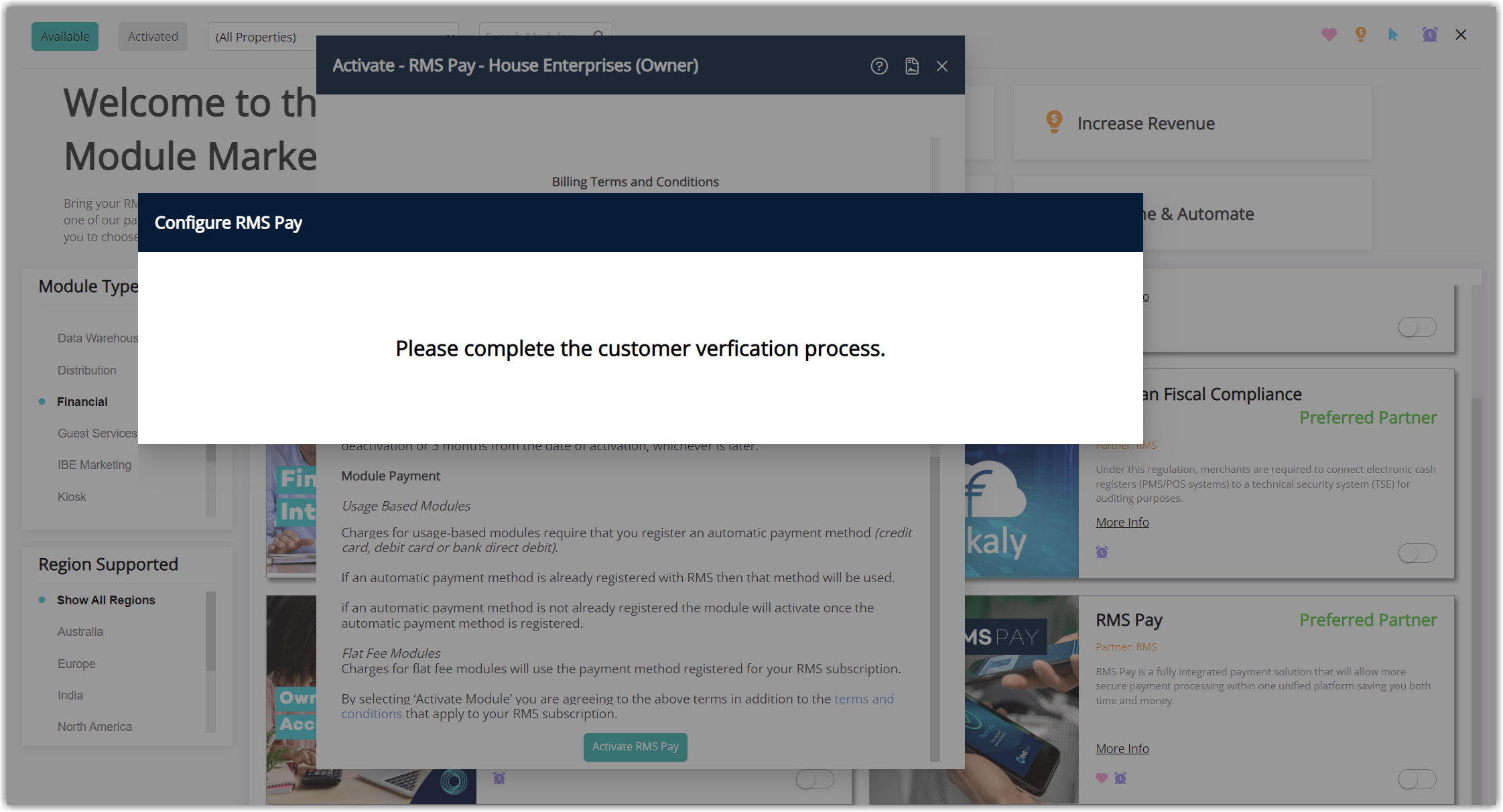Select Financial module type
Image resolution: width=1503 pixels, height=812 pixels.
(x=82, y=402)
